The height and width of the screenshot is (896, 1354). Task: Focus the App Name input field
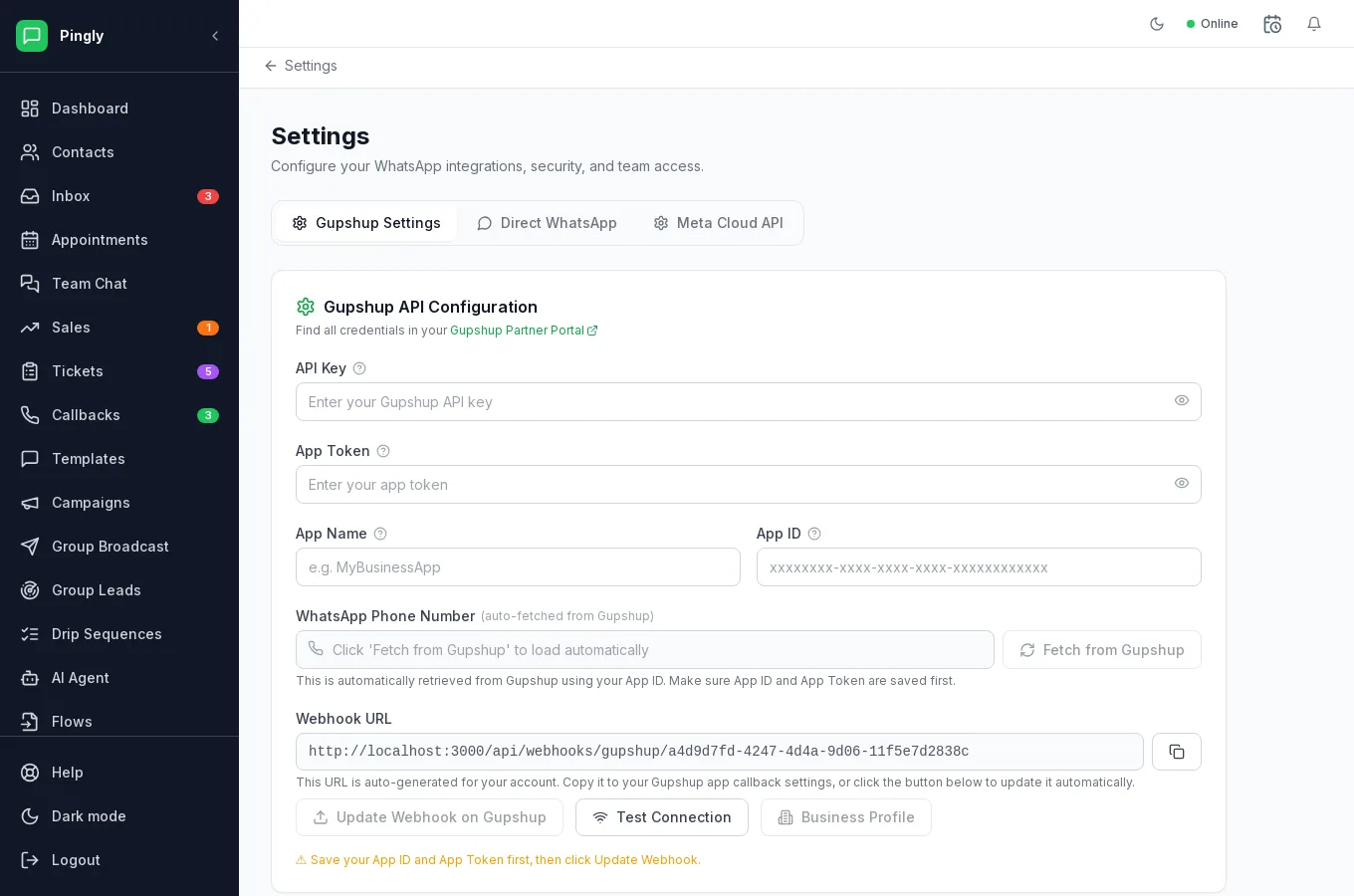coord(518,567)
